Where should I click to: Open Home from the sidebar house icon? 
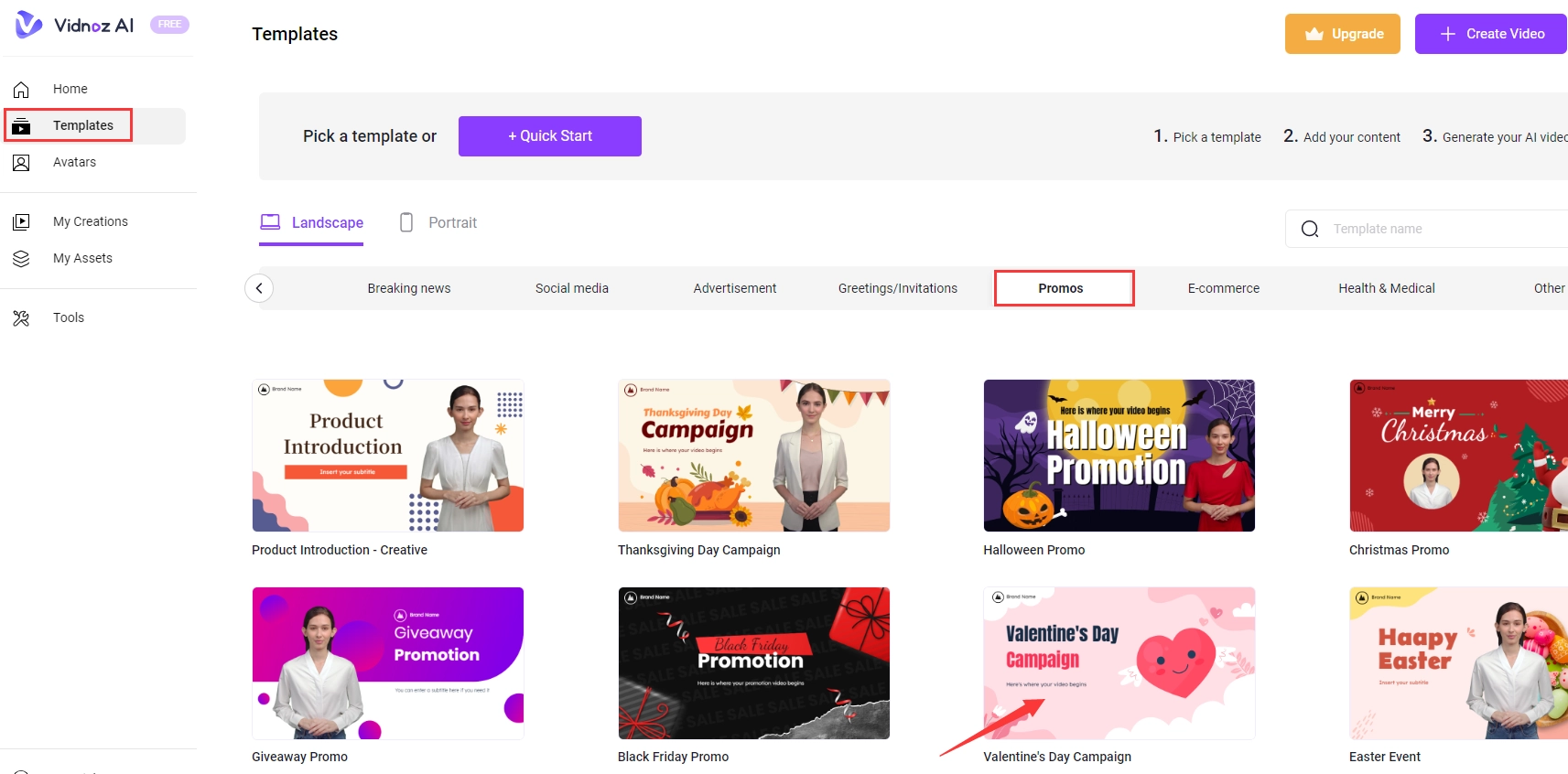tap(21, 90)
